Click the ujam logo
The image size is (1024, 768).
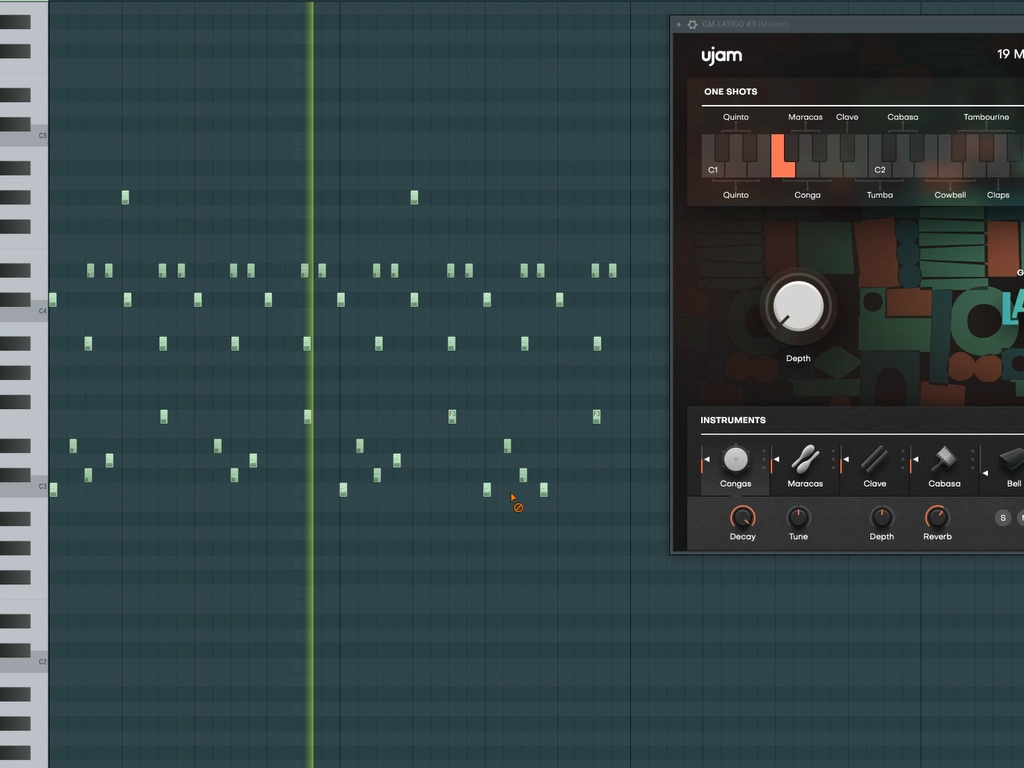[721, 56]
